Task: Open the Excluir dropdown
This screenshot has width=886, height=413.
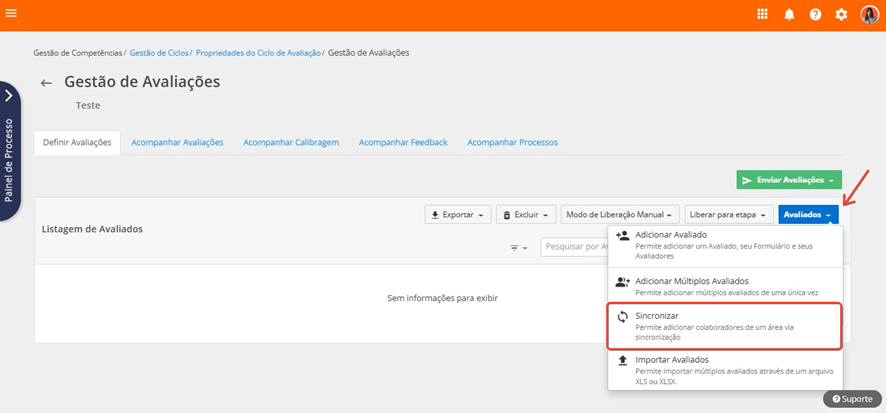Action: click(x=525, y=214)
